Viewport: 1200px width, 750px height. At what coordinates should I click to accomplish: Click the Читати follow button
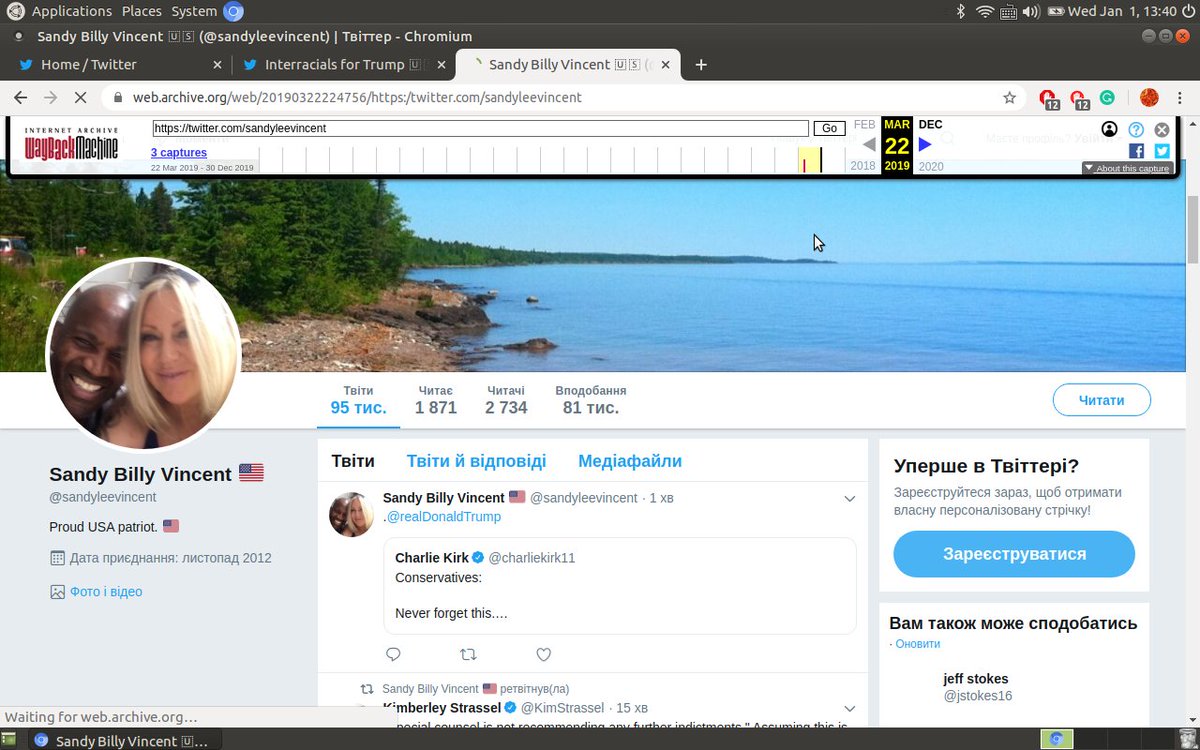point(1101,399)
